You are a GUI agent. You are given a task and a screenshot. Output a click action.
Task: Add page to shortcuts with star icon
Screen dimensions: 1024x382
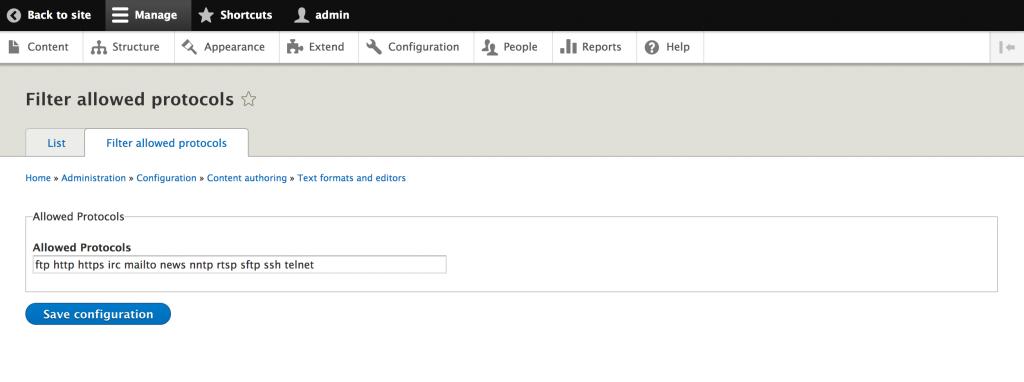pyautogui.click(x=248, y=99)
